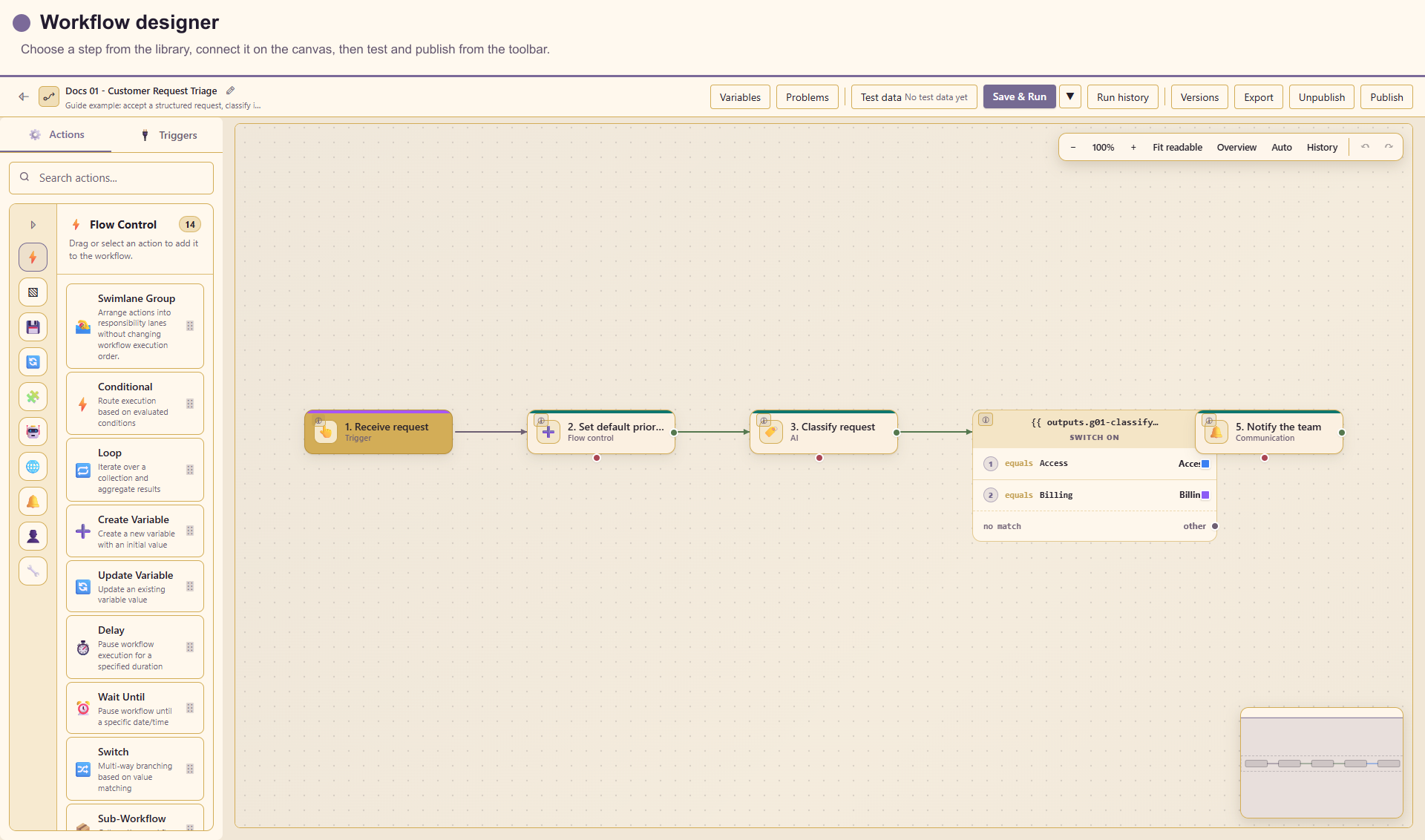Zoom in with the plus button
1425x840 pixels.
1133,147
